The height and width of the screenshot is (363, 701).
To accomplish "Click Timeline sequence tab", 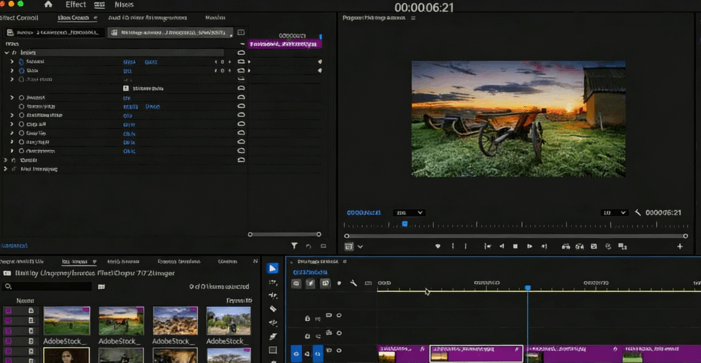I will [317, 262].
